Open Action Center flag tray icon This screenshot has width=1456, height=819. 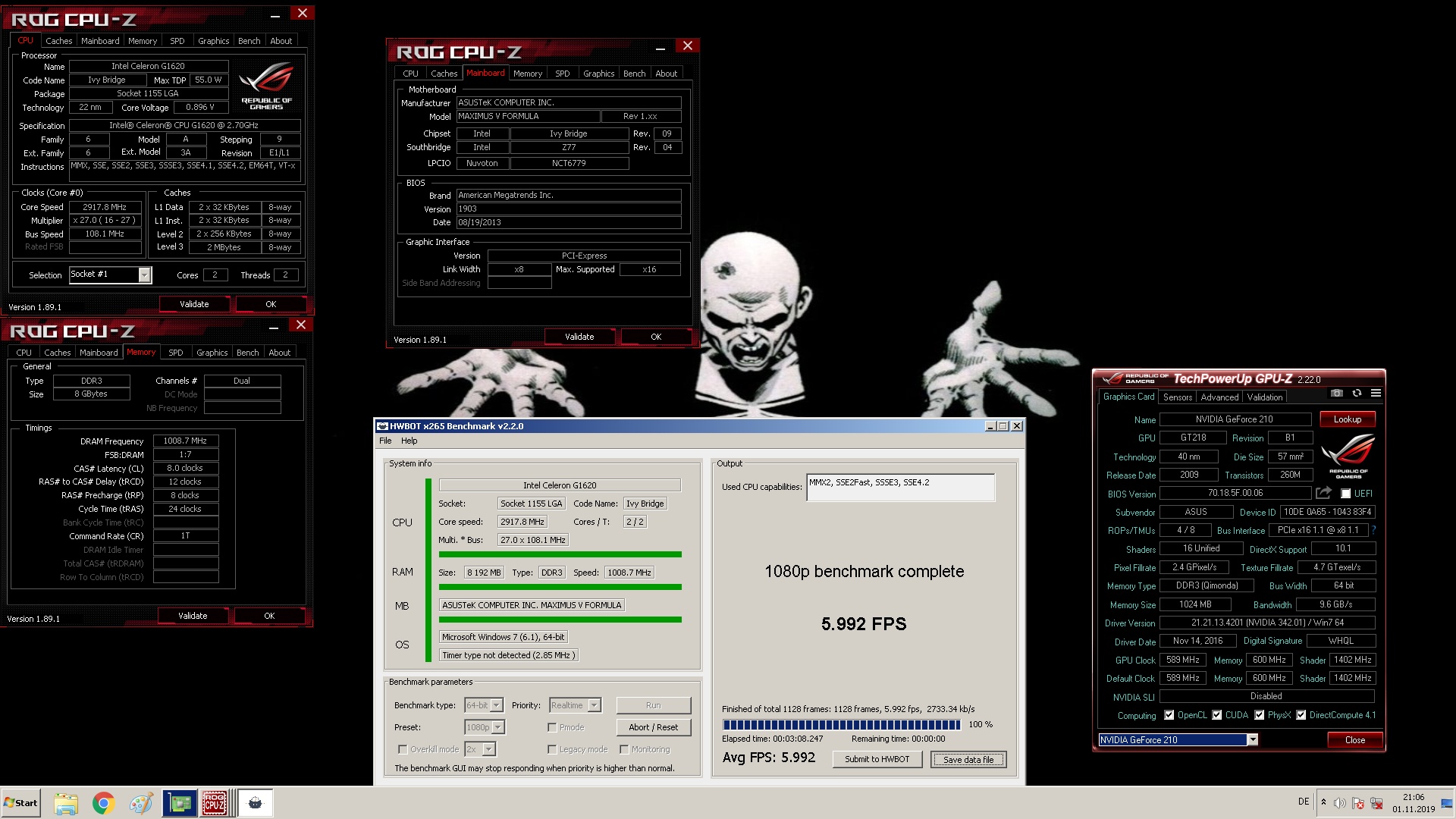[1358, 803]
